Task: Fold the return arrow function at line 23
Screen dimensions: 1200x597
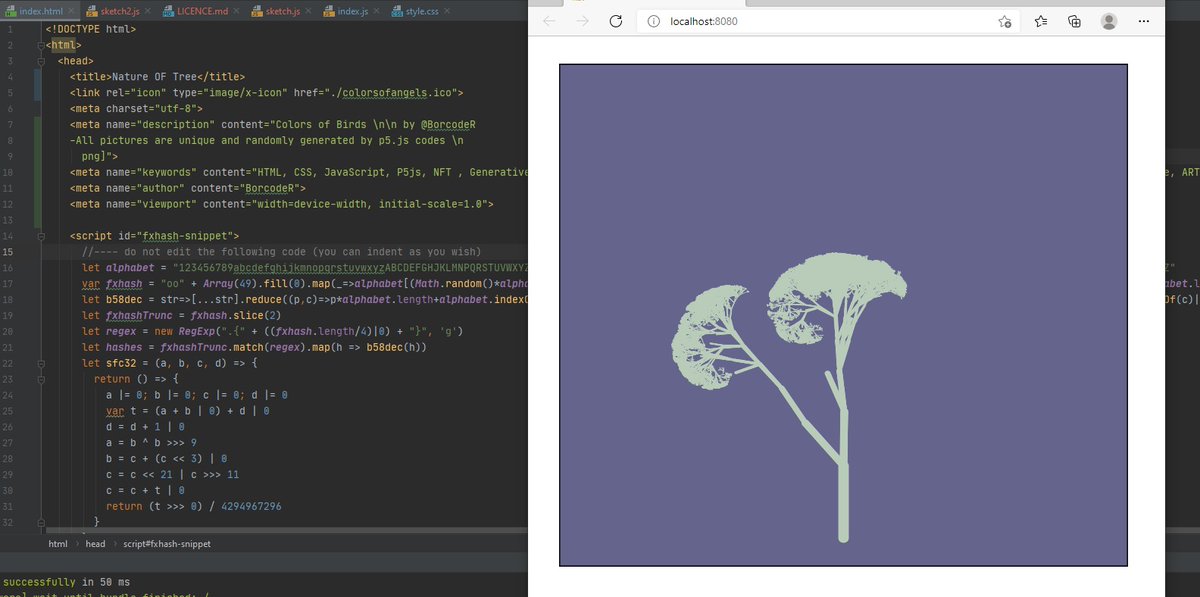Action: click(x=41, y=379)
